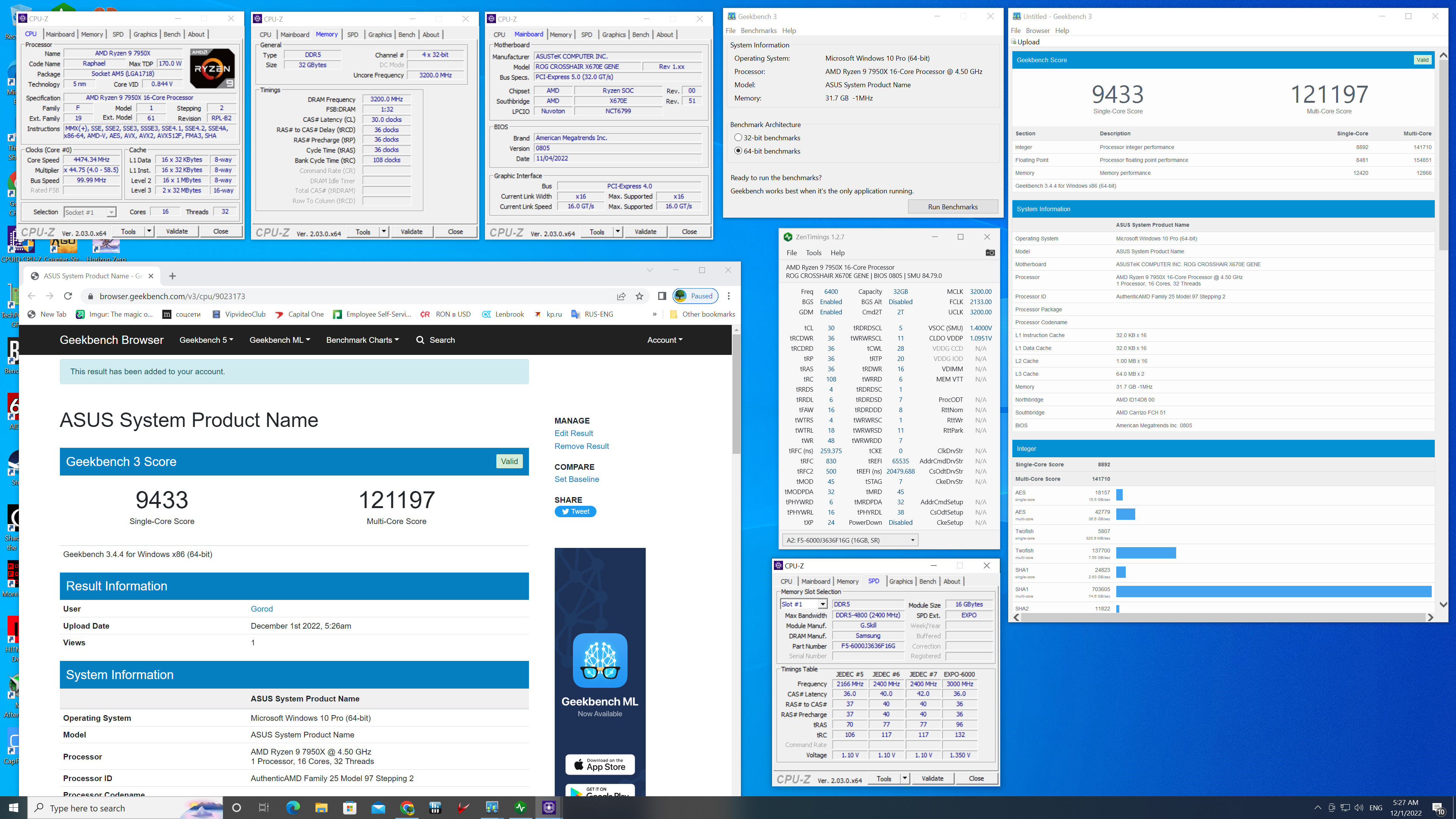This screenshot has height=819, width=1456.
Task: Click Set Baseline link
Action: [x=576, y=479]
